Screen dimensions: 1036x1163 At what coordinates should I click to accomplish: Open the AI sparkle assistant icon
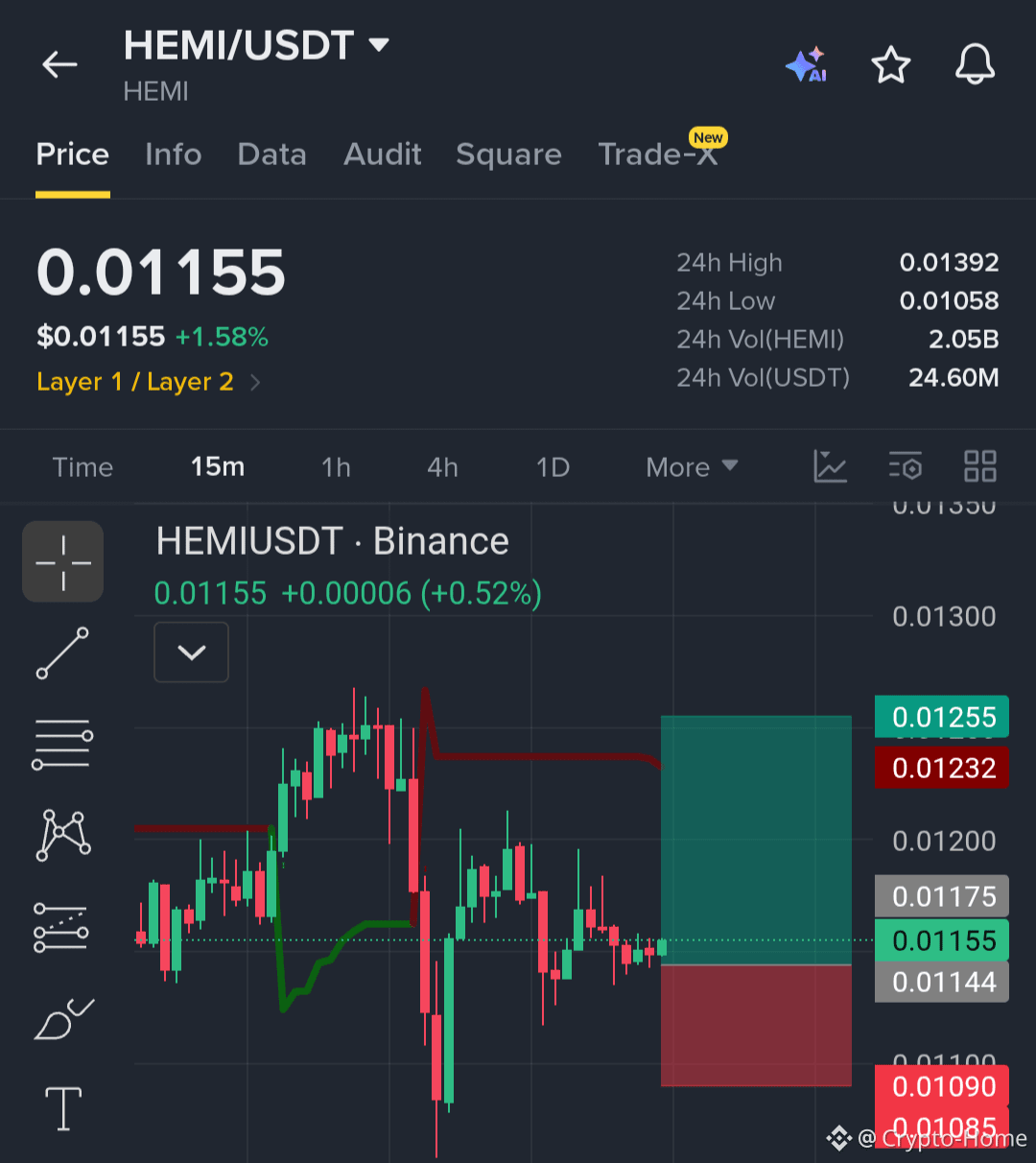point(806,64)
